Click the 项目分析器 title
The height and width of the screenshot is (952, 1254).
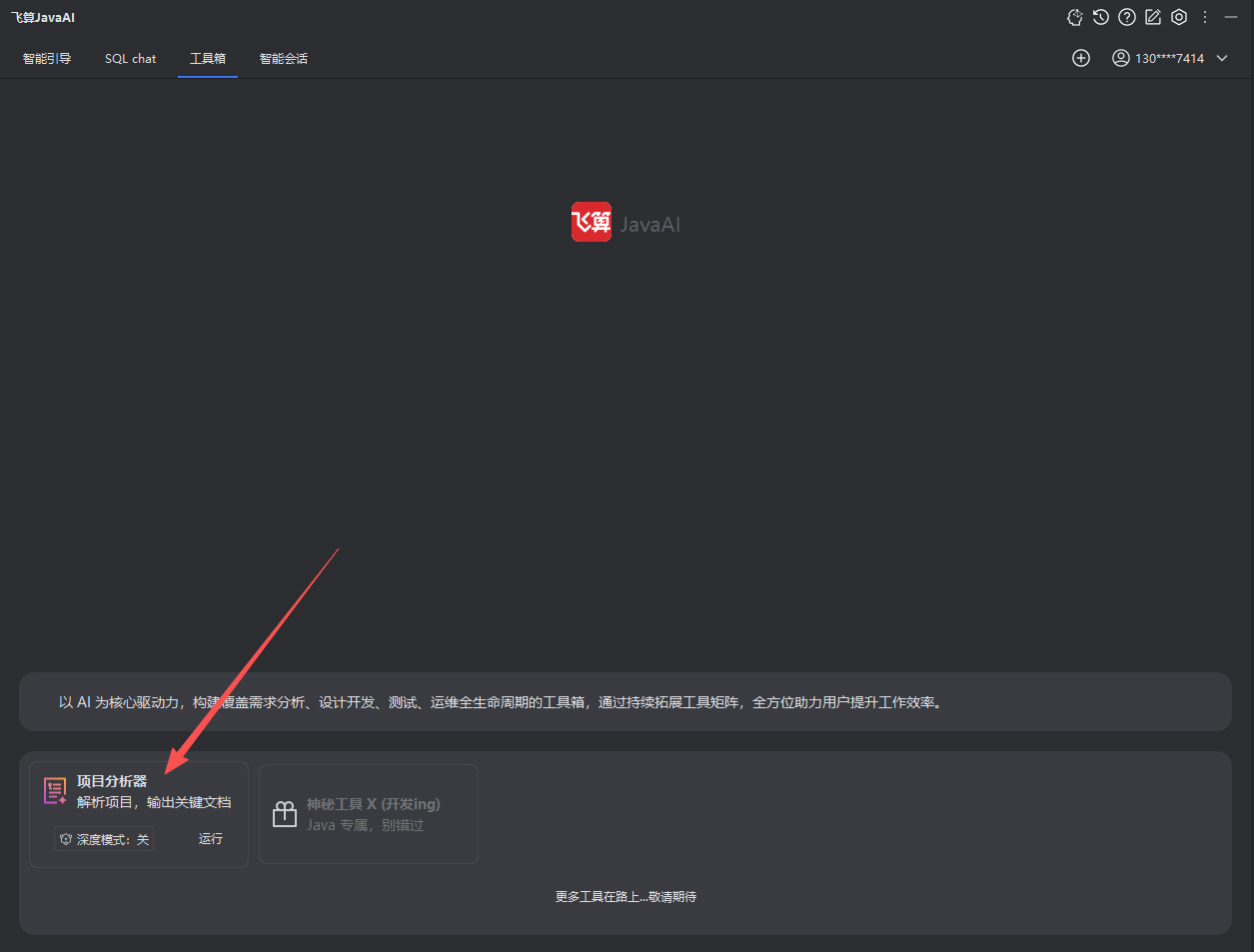coord(112,781)
